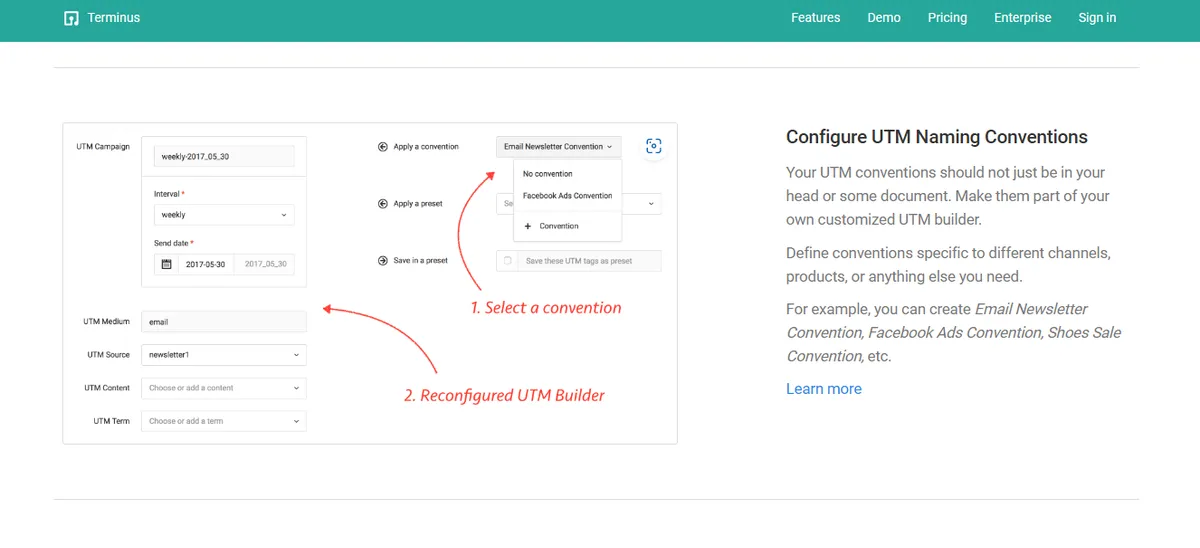The height and width of the screenshot is (548, 1200).
Task: Click the screenshot capture icon
Action: tap(653, 146)
